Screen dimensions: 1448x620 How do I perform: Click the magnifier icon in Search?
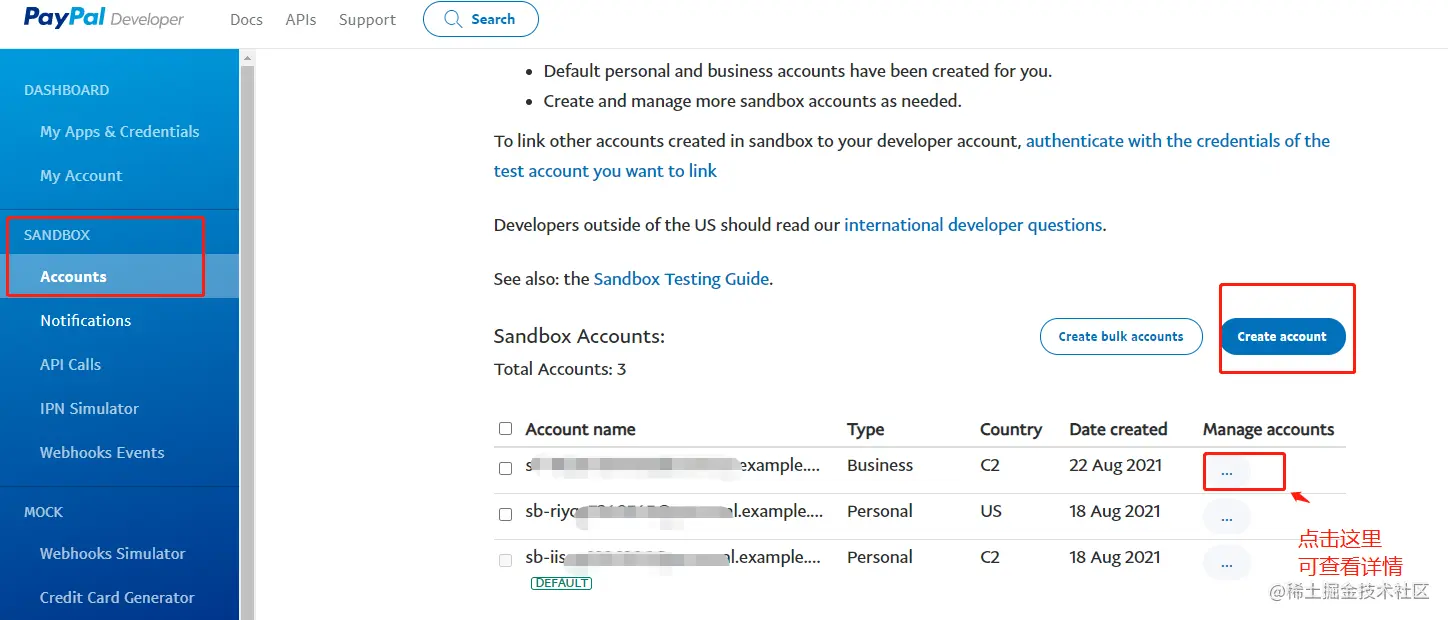(x=453, y=19)
